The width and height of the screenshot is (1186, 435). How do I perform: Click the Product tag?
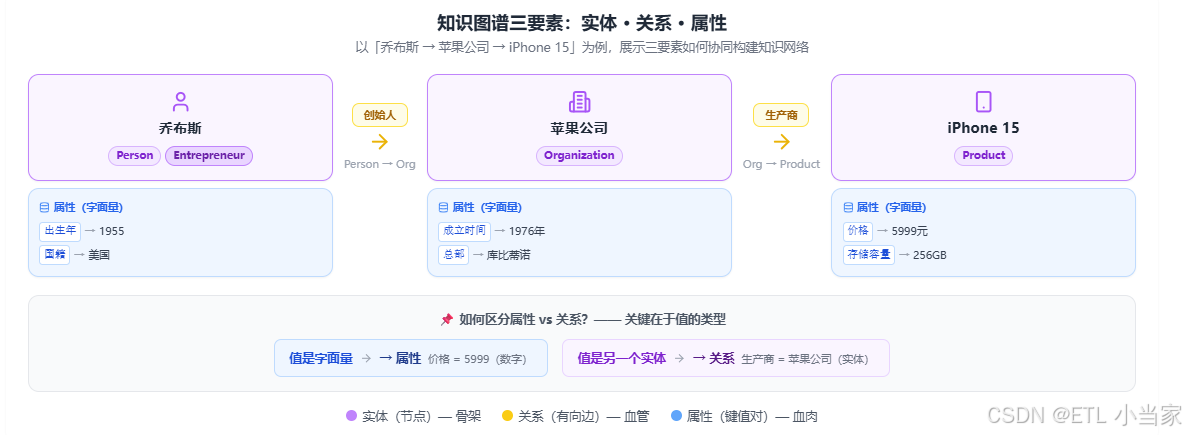coord(983,156)
